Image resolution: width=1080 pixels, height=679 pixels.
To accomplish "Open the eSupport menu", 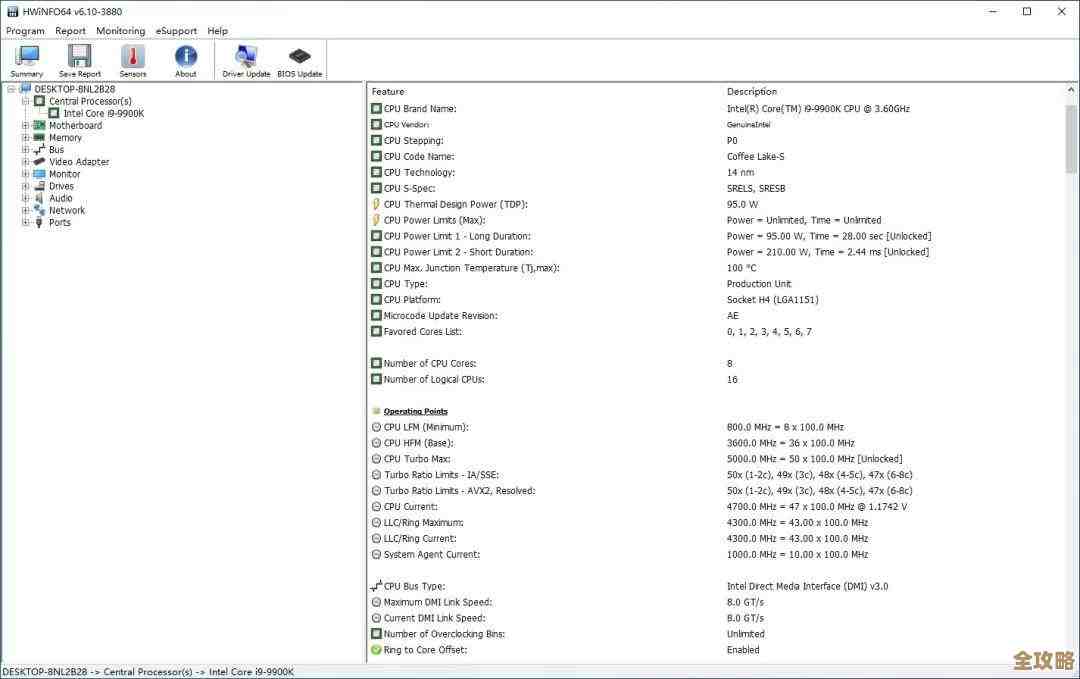I will click(x=176, y=31).
